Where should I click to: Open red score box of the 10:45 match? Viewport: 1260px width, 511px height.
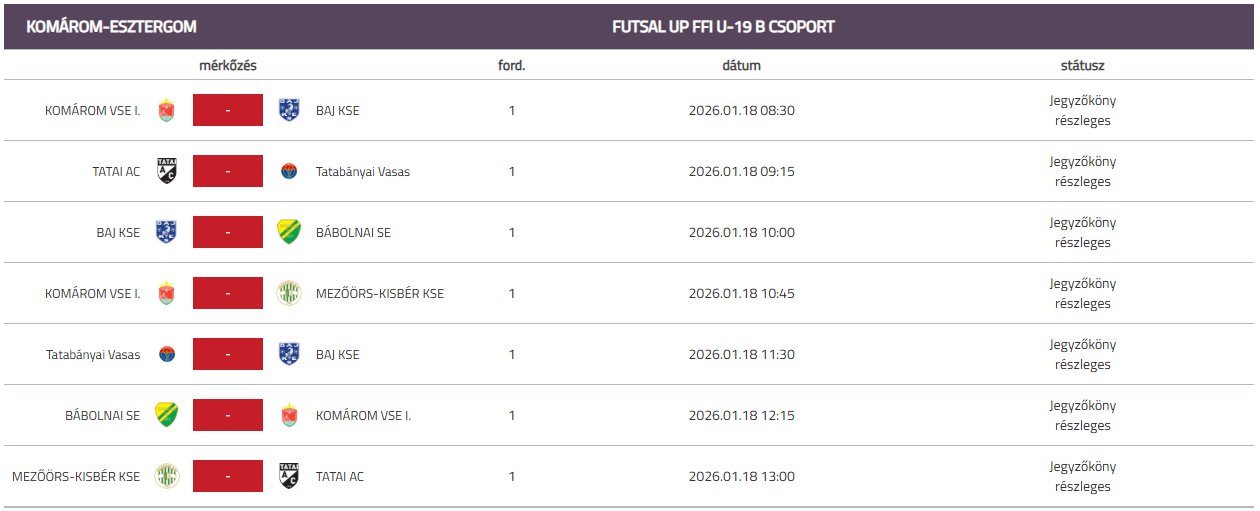click(228, 293)
